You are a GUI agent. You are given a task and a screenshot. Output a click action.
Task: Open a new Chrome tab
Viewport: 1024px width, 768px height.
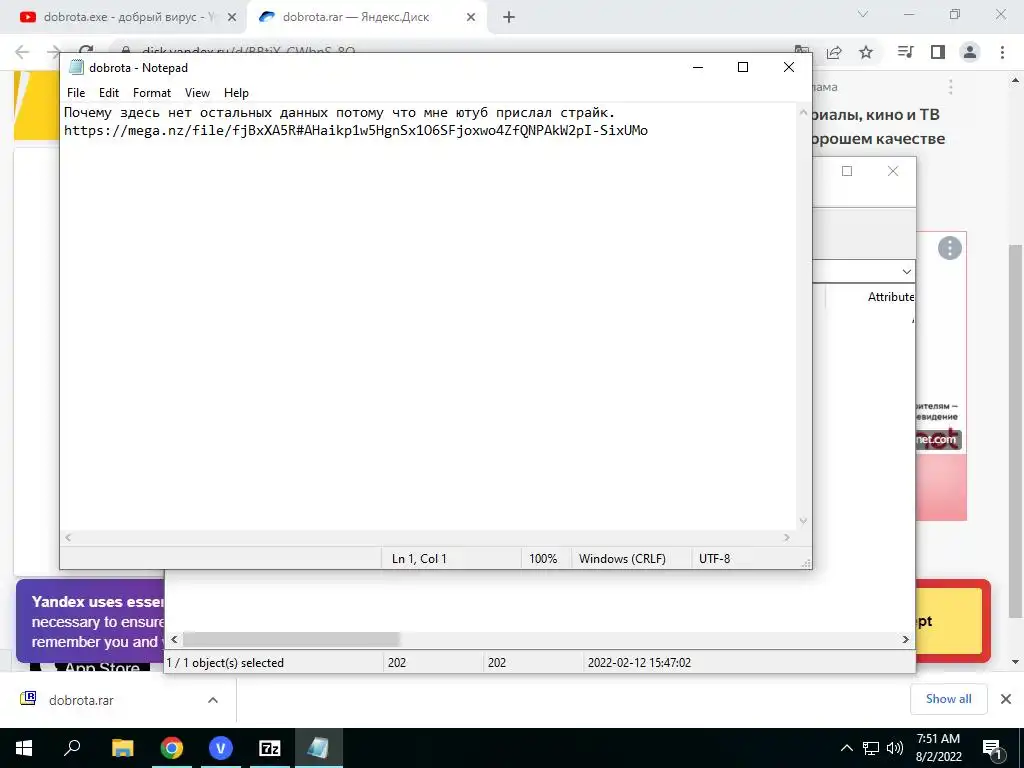click(509, 18)
